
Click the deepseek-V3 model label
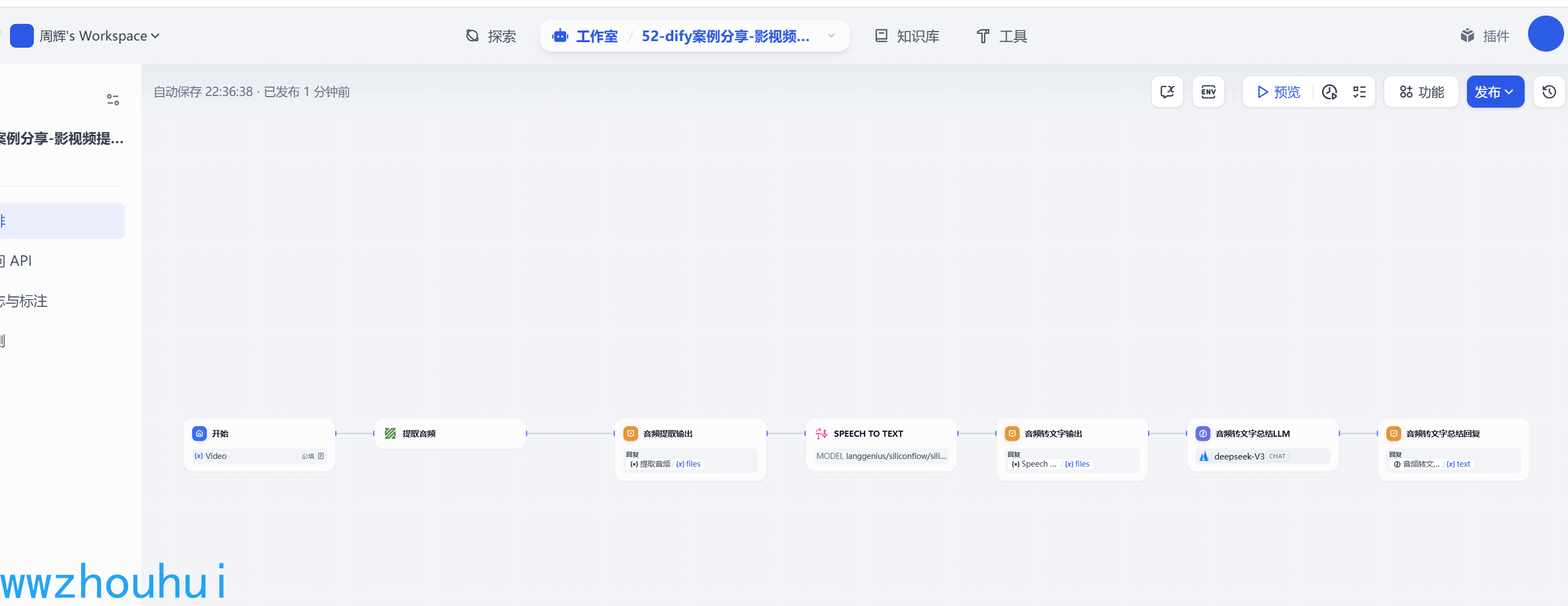1239,456
